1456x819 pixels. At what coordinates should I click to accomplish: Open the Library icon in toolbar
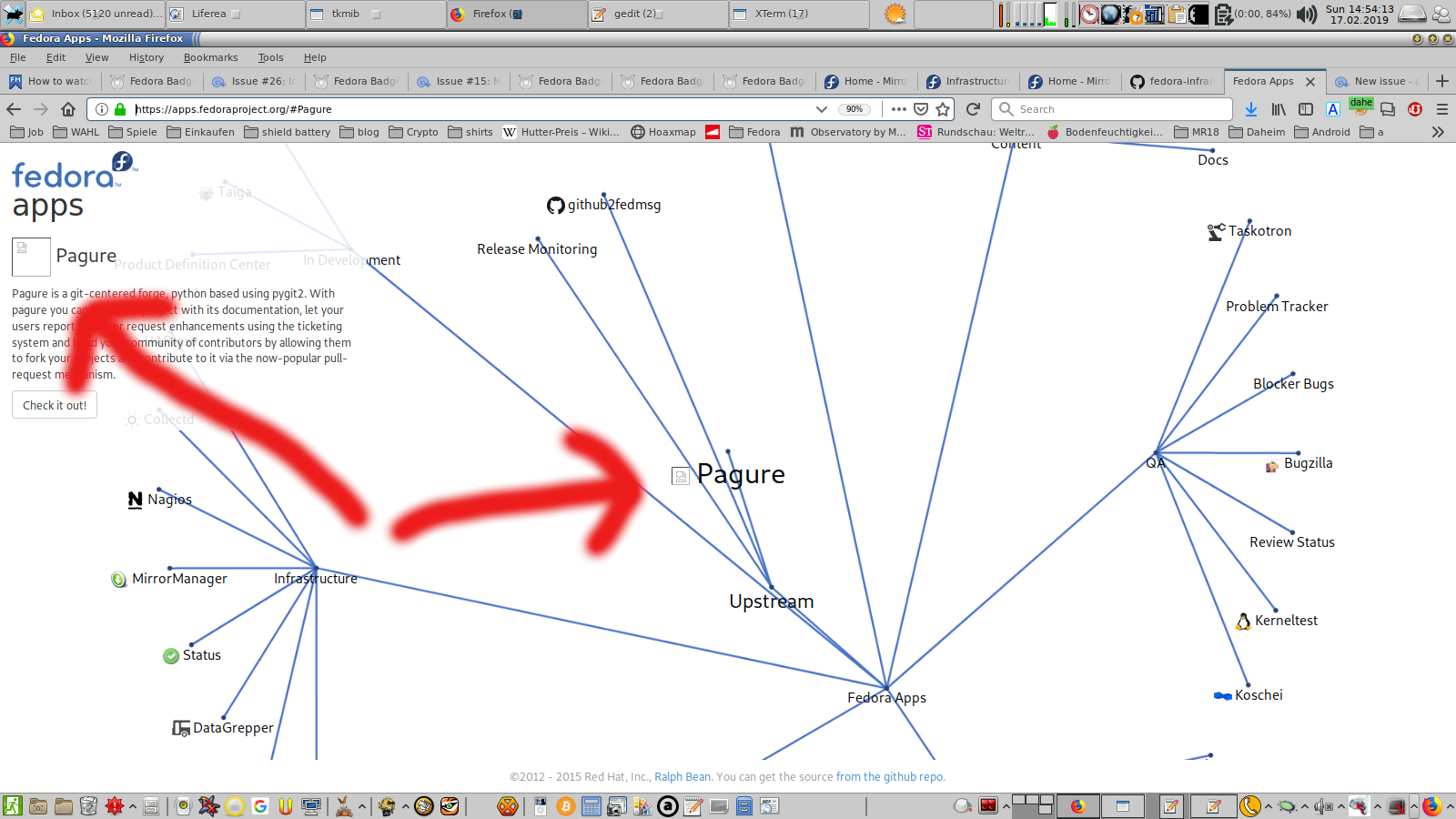click(1279, 109)
